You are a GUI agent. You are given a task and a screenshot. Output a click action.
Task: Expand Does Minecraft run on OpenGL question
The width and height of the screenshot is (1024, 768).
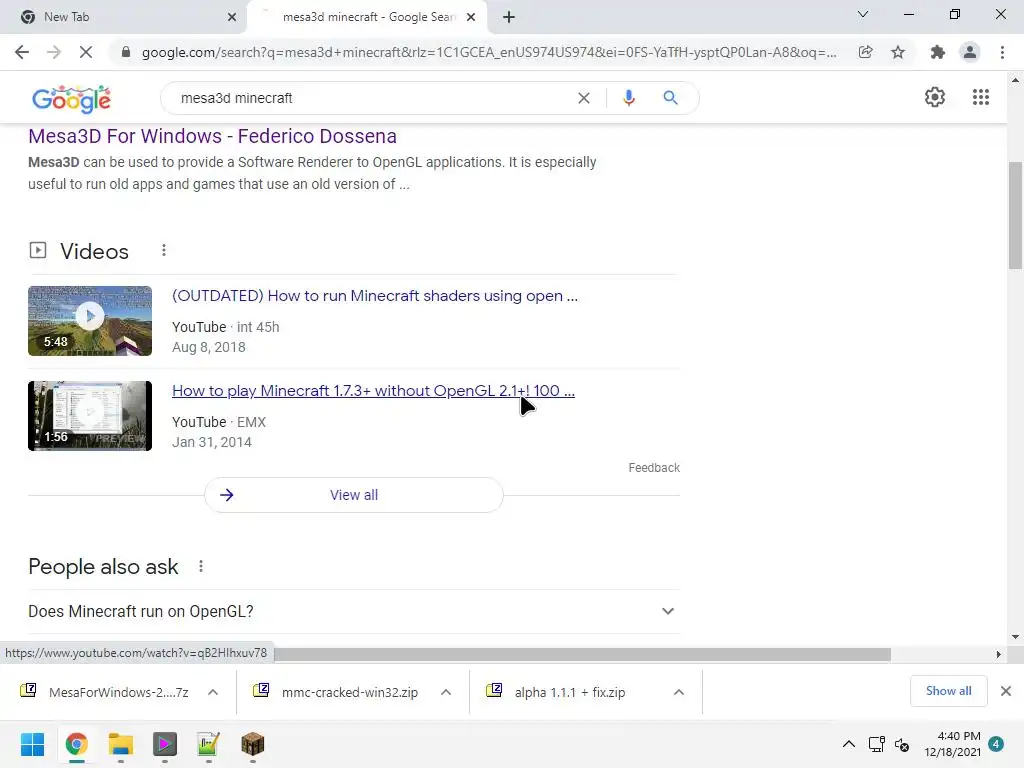354,611
